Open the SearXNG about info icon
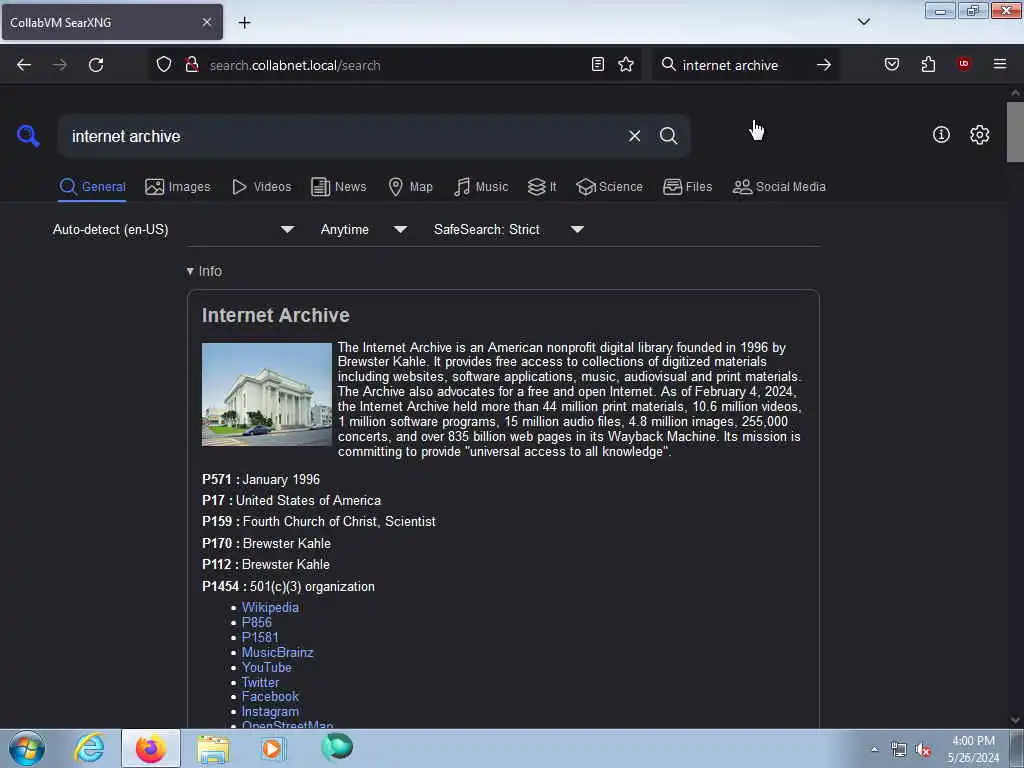Screen dimensions: 1024x768 (941, 135)
